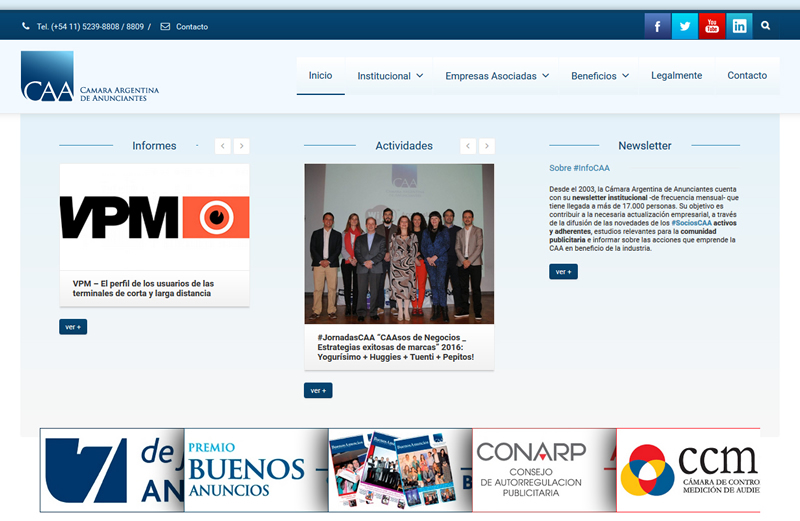Click the Actividades section heading
Screen dimensions: 800x521
pos(404,146)
